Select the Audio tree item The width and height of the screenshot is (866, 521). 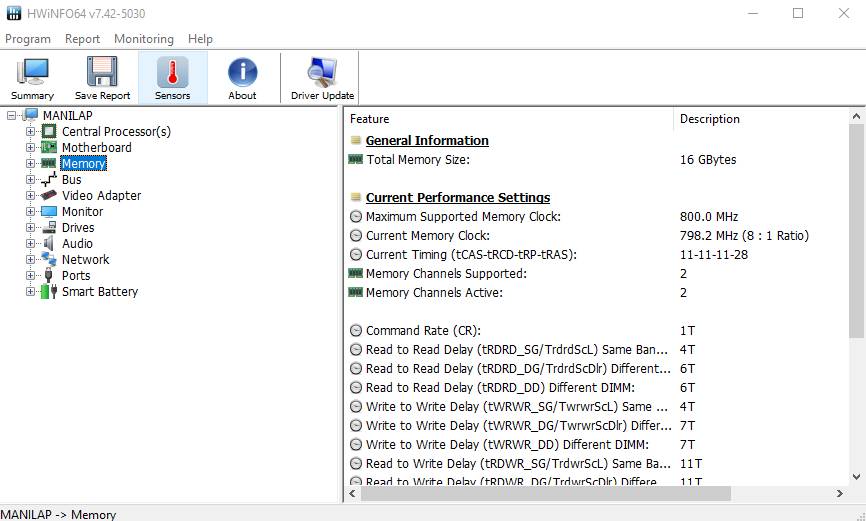point(77,244)
